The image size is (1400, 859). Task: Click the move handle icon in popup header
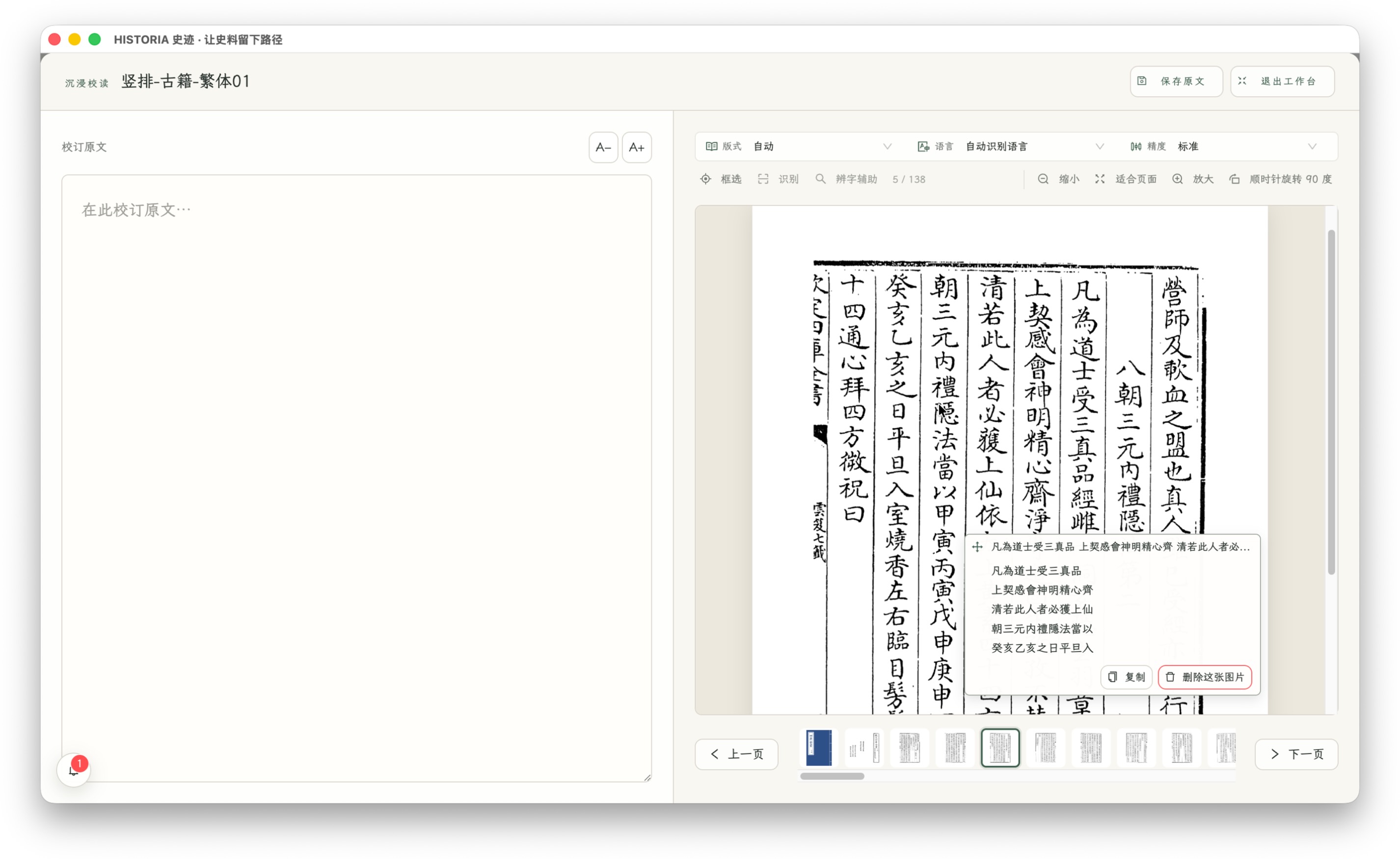pos(977,546)
